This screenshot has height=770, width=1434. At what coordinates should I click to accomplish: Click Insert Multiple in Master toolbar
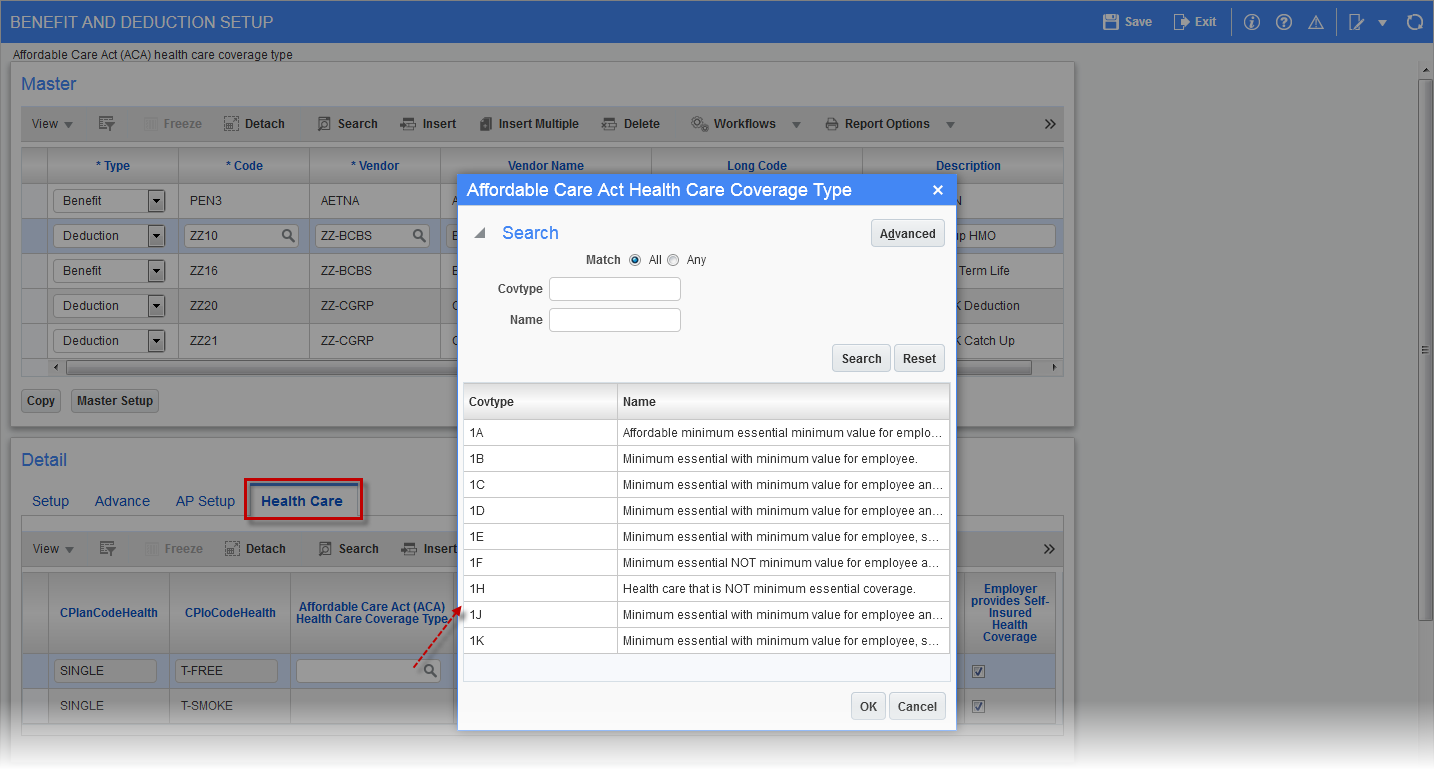(529, 124)
